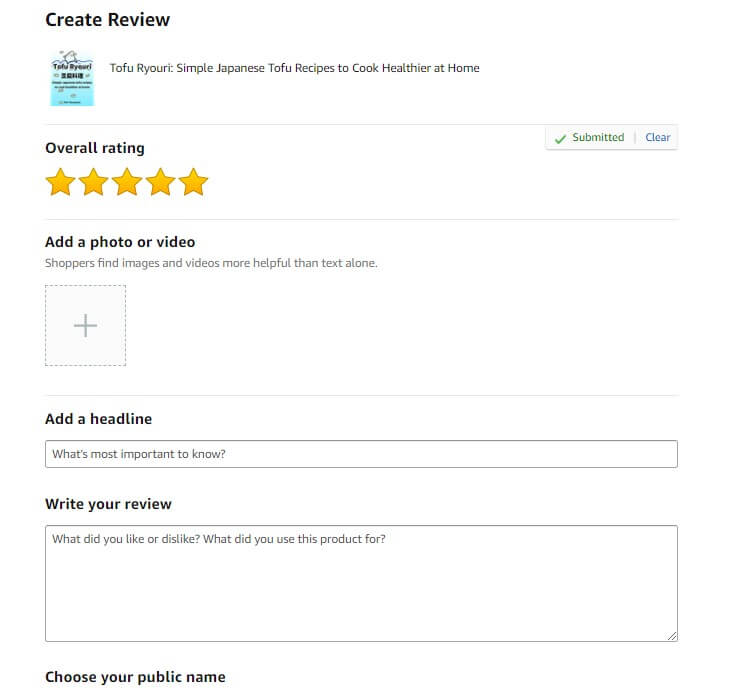The height and width of the screenshot is (691, 748).
Task: Set rating to one star
Action: coord(61,182)
